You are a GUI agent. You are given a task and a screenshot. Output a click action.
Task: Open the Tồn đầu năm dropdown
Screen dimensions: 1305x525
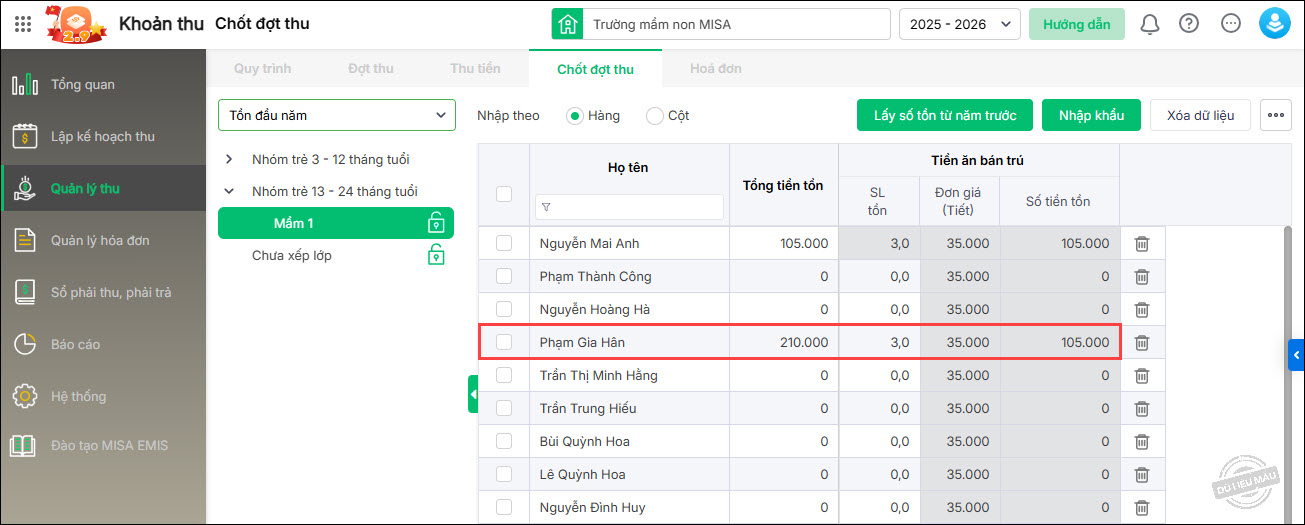pyautogui.click(x=337, y=115)
